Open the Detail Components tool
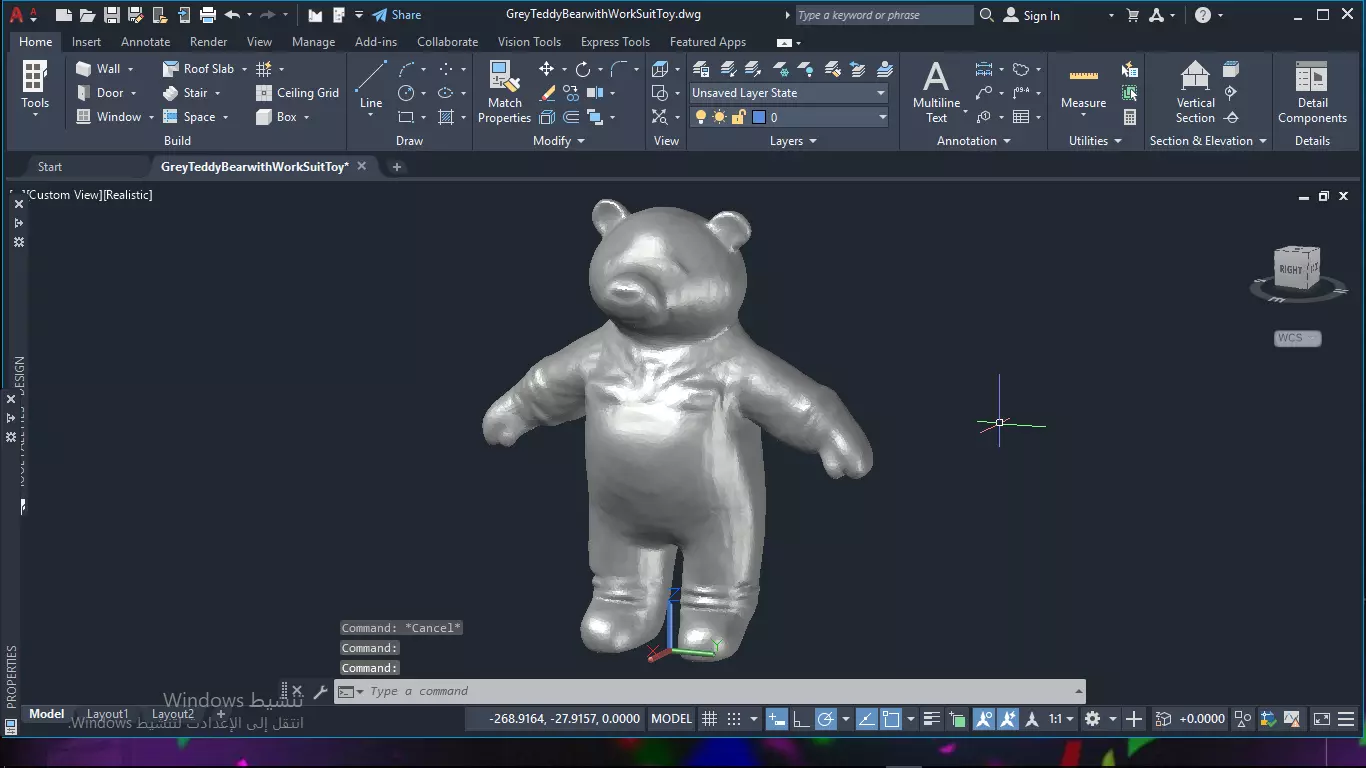This screenshot has width=1366, height=768. click(x=1312, y=92)
